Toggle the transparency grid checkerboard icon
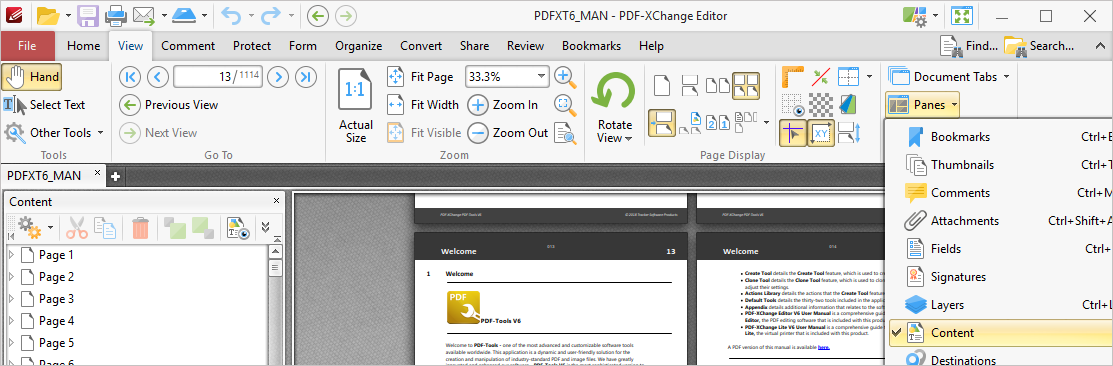This screenshot has height=366, width=1113. click(821, 104)
